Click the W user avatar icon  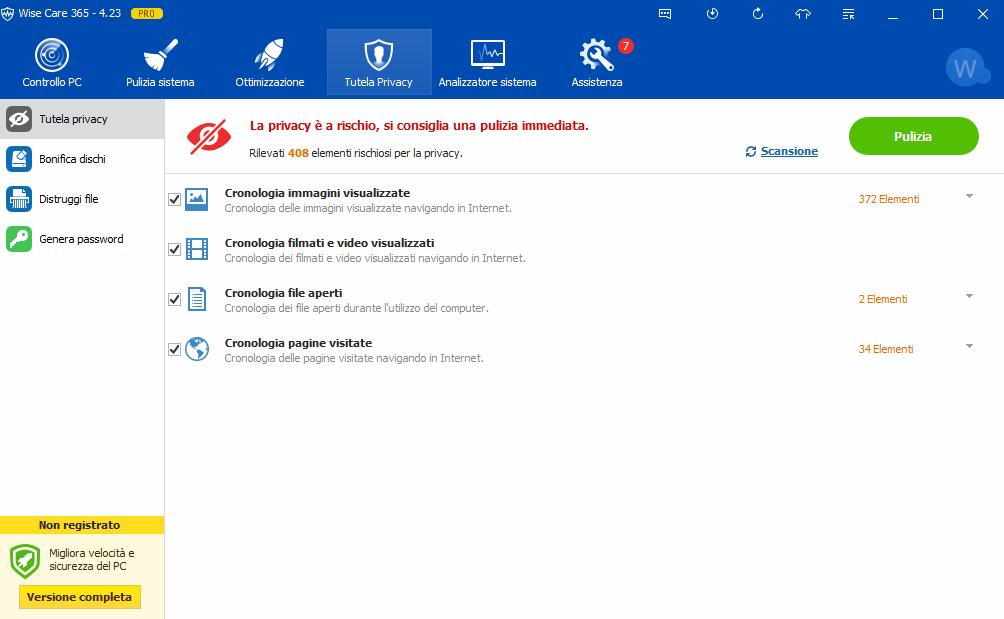[966, 68]
